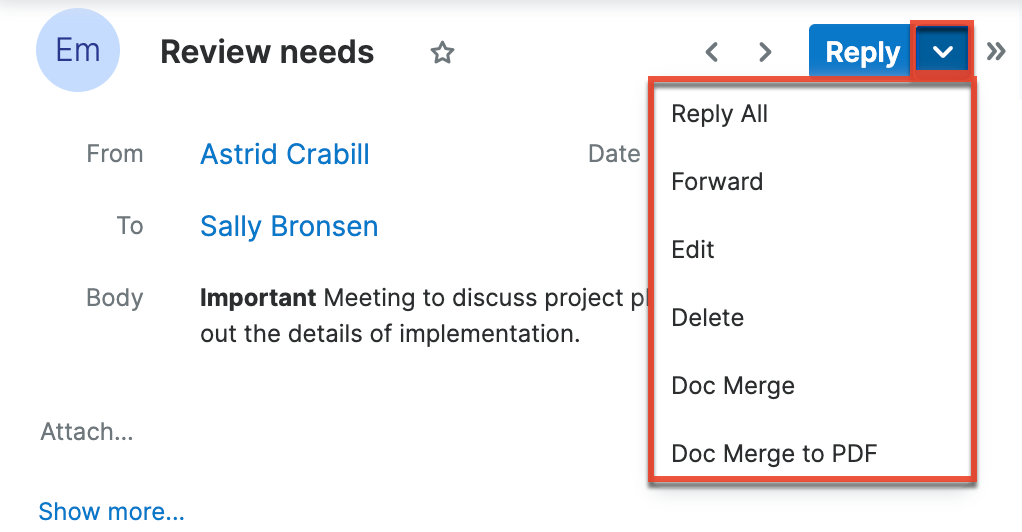Expand fields with Show more link
This screenshot has width=1022, height=532.
[x=111, y=512]
